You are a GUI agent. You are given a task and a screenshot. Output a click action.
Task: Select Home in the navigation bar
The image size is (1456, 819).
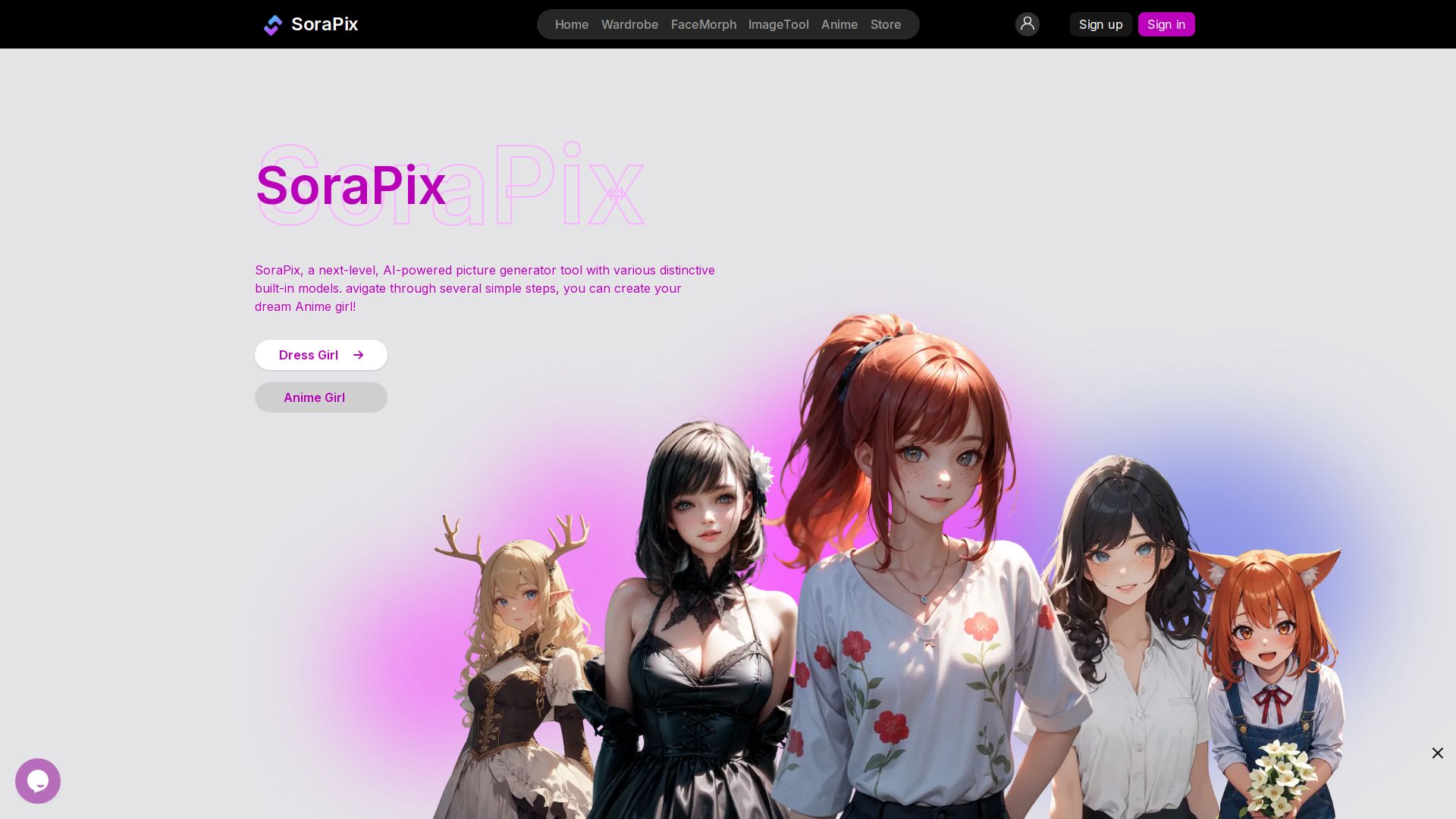[571, 24]
